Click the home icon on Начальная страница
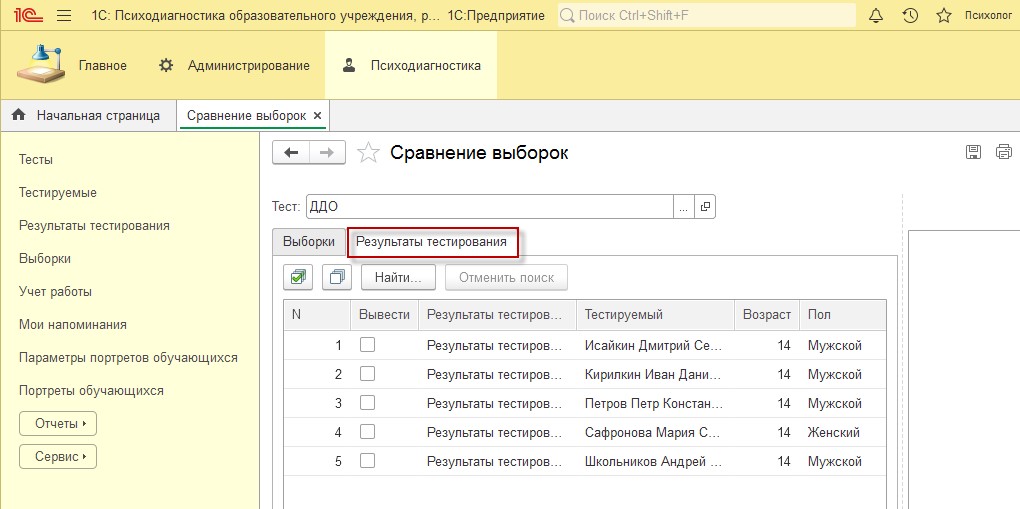This screenshot has width=1020, height=509. [19, 115]
